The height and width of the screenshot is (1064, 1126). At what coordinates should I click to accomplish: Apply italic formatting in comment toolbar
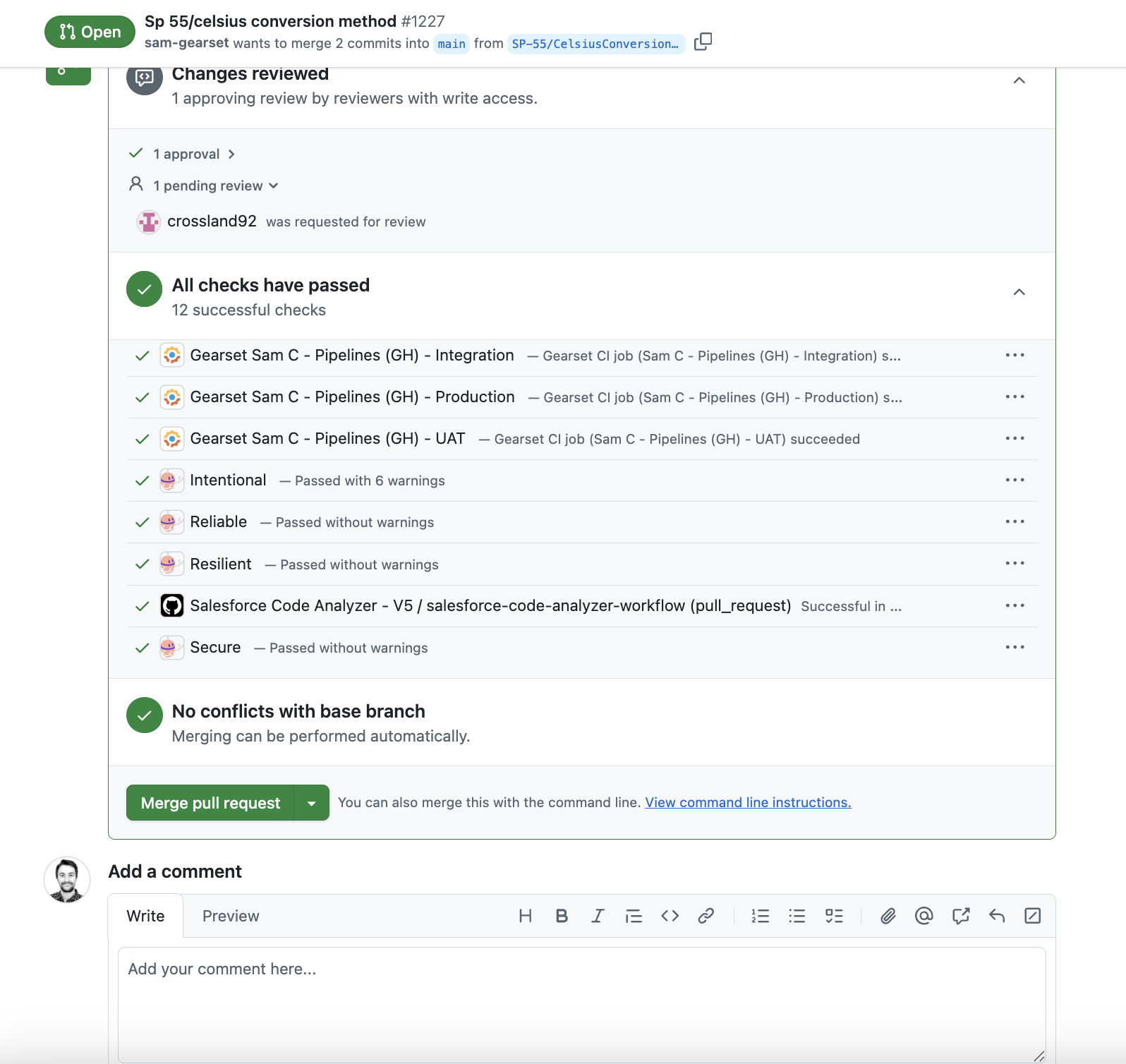point(598,916)
